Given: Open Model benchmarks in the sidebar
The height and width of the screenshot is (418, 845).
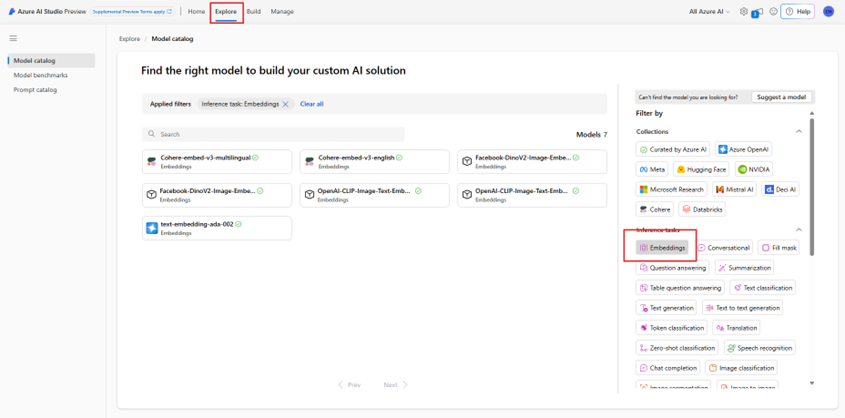Looking at the screenshot, I should (x=41, y=75).
